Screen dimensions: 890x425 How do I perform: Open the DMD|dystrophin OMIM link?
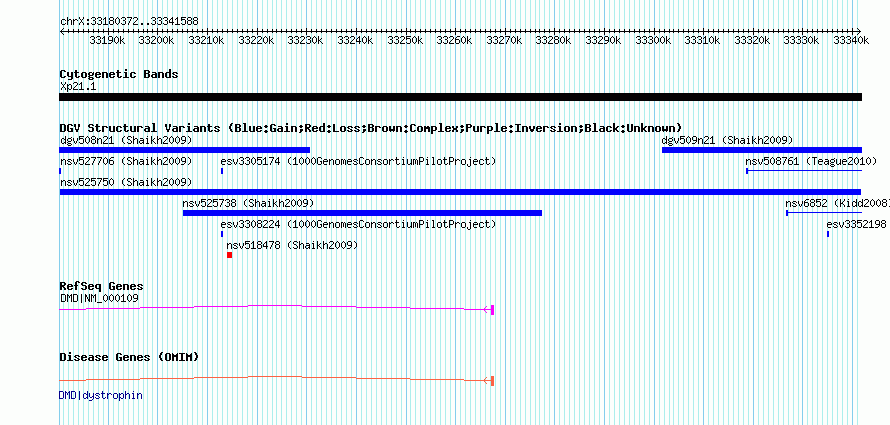click(x=100, y=395)
